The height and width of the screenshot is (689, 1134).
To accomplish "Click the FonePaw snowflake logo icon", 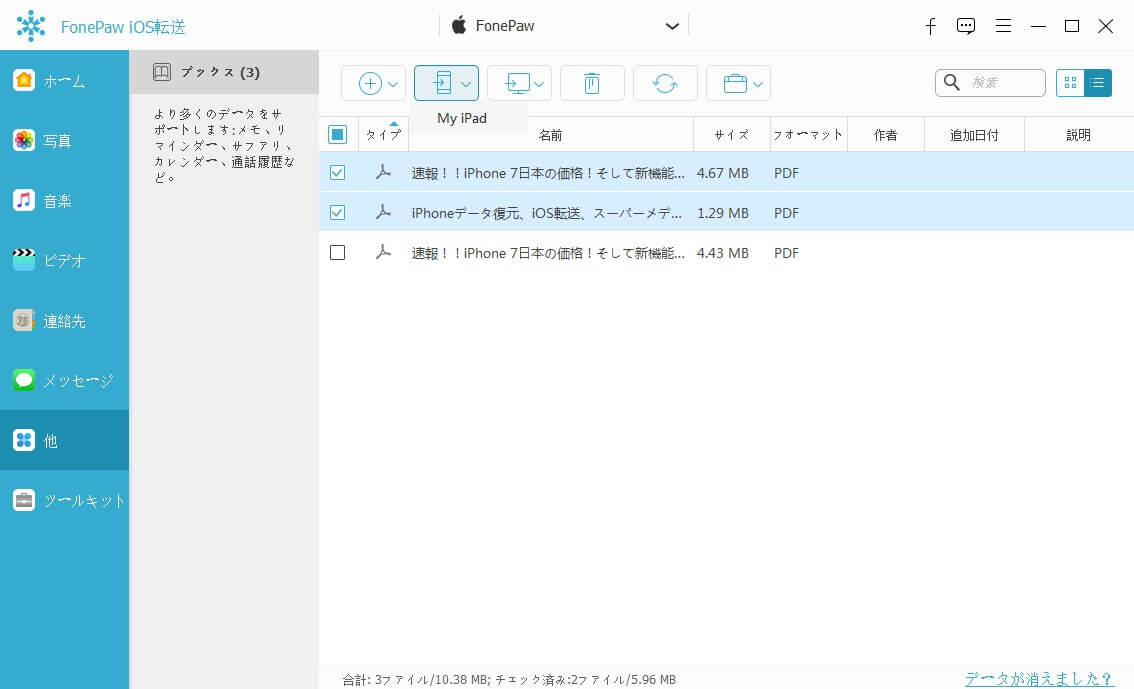I will click(x=31, y=26).
